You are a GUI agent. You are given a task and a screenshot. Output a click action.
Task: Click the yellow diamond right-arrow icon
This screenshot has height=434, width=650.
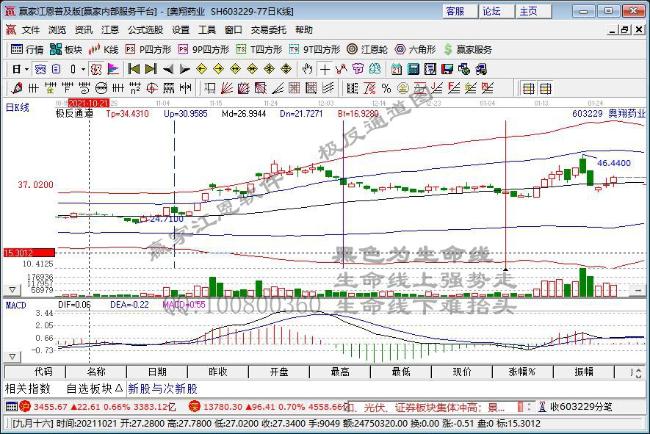coord(218,69)
